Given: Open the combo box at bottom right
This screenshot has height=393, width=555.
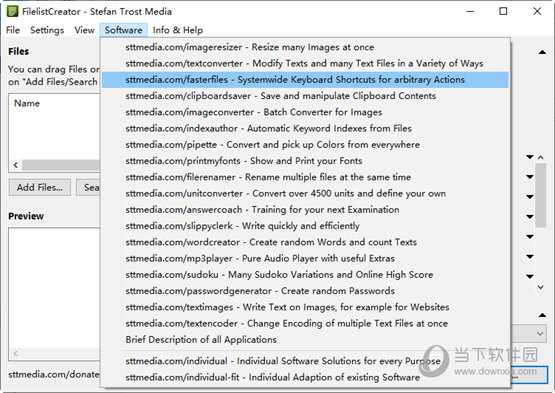Looking at the screenshot, I should click(529, 334).
